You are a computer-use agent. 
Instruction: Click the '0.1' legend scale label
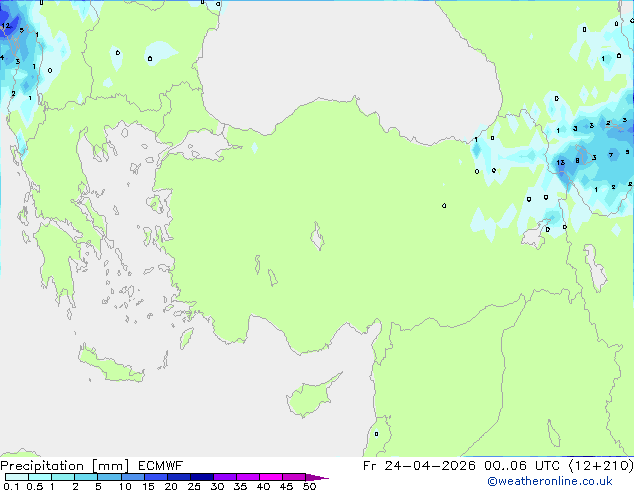(x=11, y=486)
